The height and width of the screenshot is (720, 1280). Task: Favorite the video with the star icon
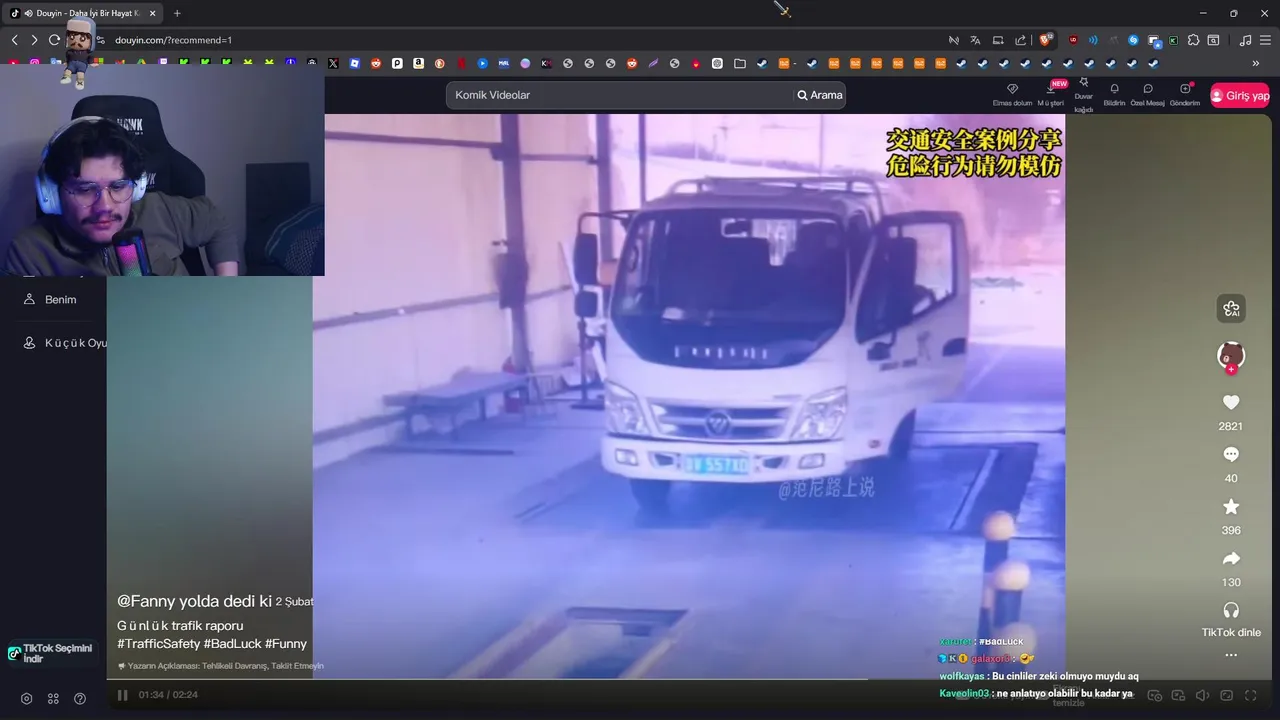[1231, 507]
